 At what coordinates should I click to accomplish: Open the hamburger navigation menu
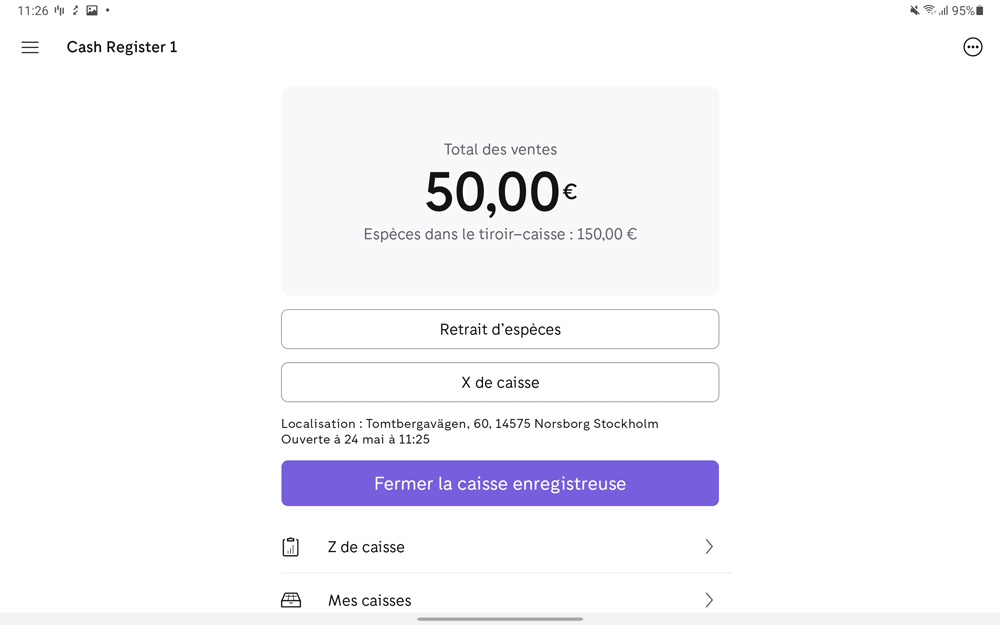pos(30,47)
